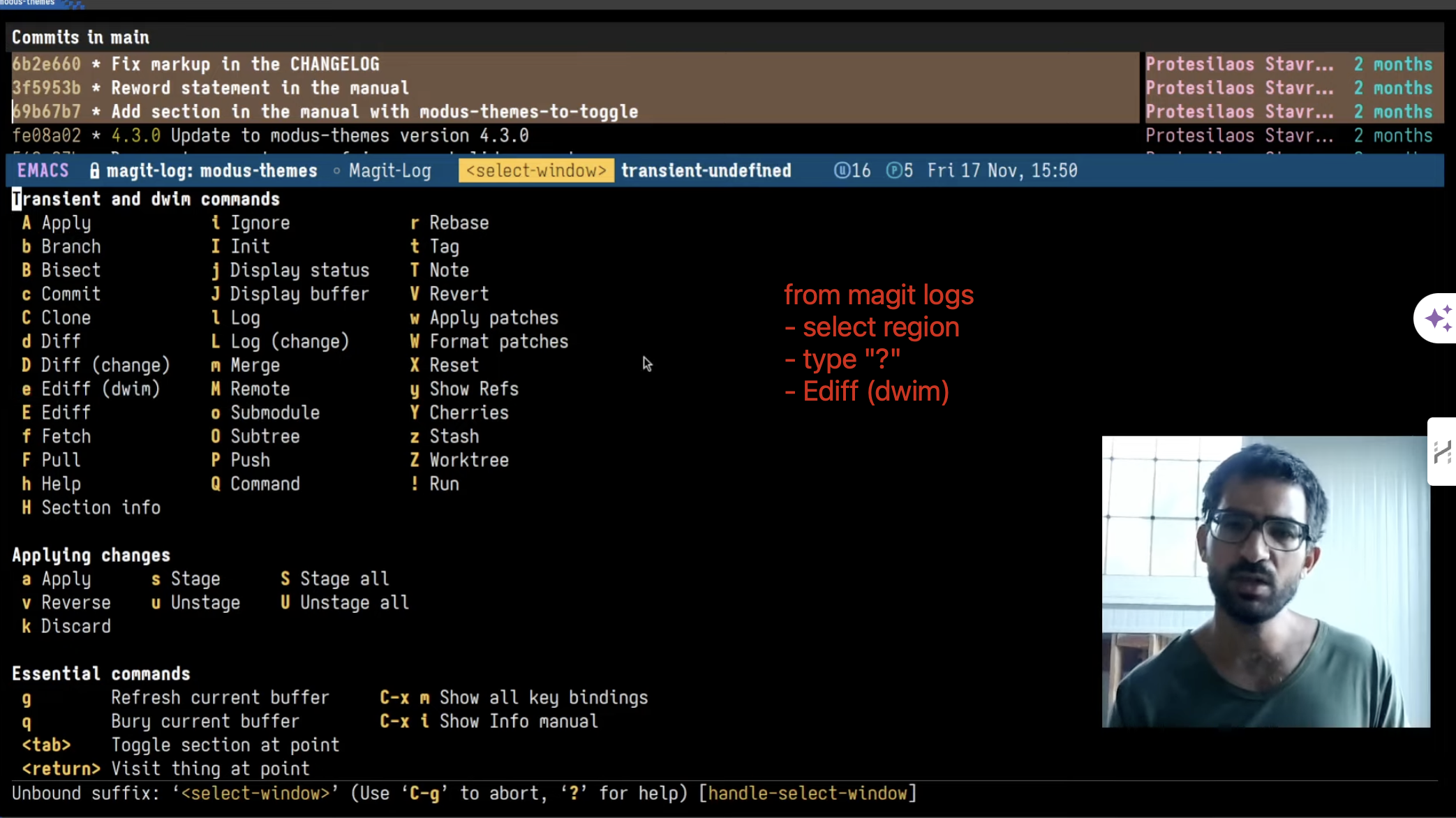Click the circled P 5 indicator
The height and width of the screenshot is (818, 1456).
click(x=899, y=171)
